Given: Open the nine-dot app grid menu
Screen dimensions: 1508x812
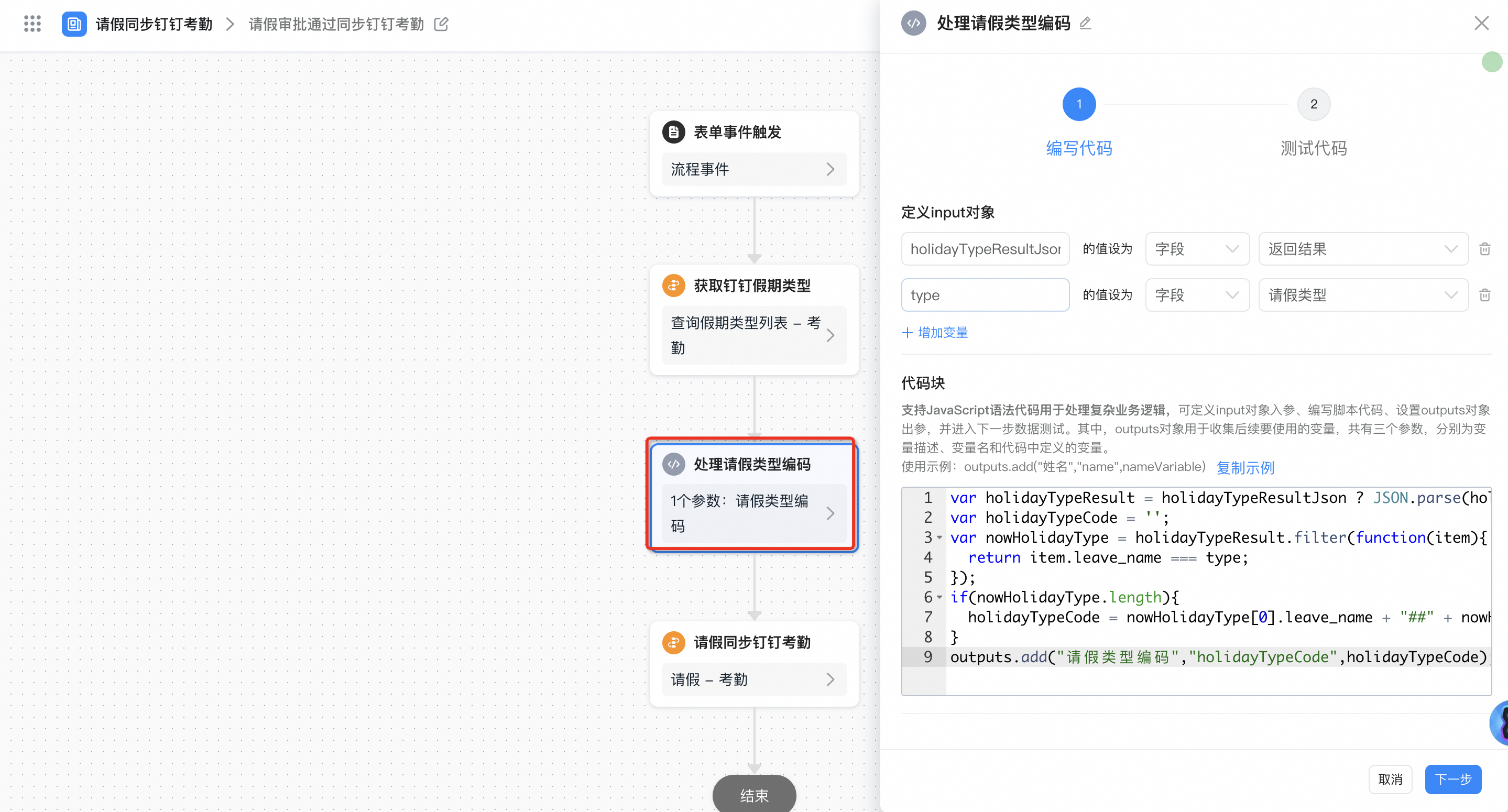Looking at the screenshot, I should [32, 24].
